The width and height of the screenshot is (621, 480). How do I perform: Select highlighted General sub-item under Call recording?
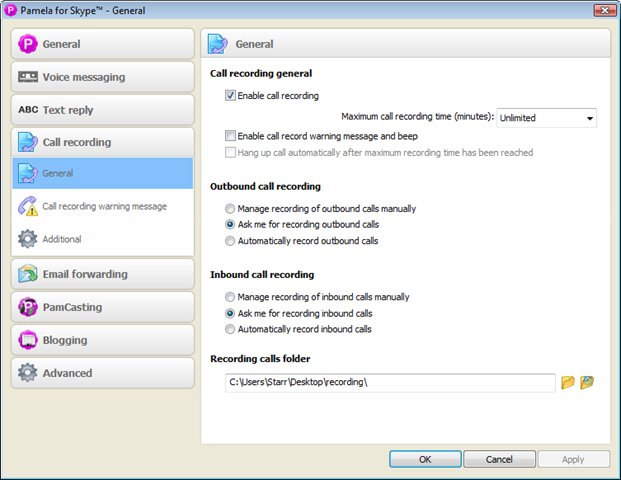(x=103, y=173)
